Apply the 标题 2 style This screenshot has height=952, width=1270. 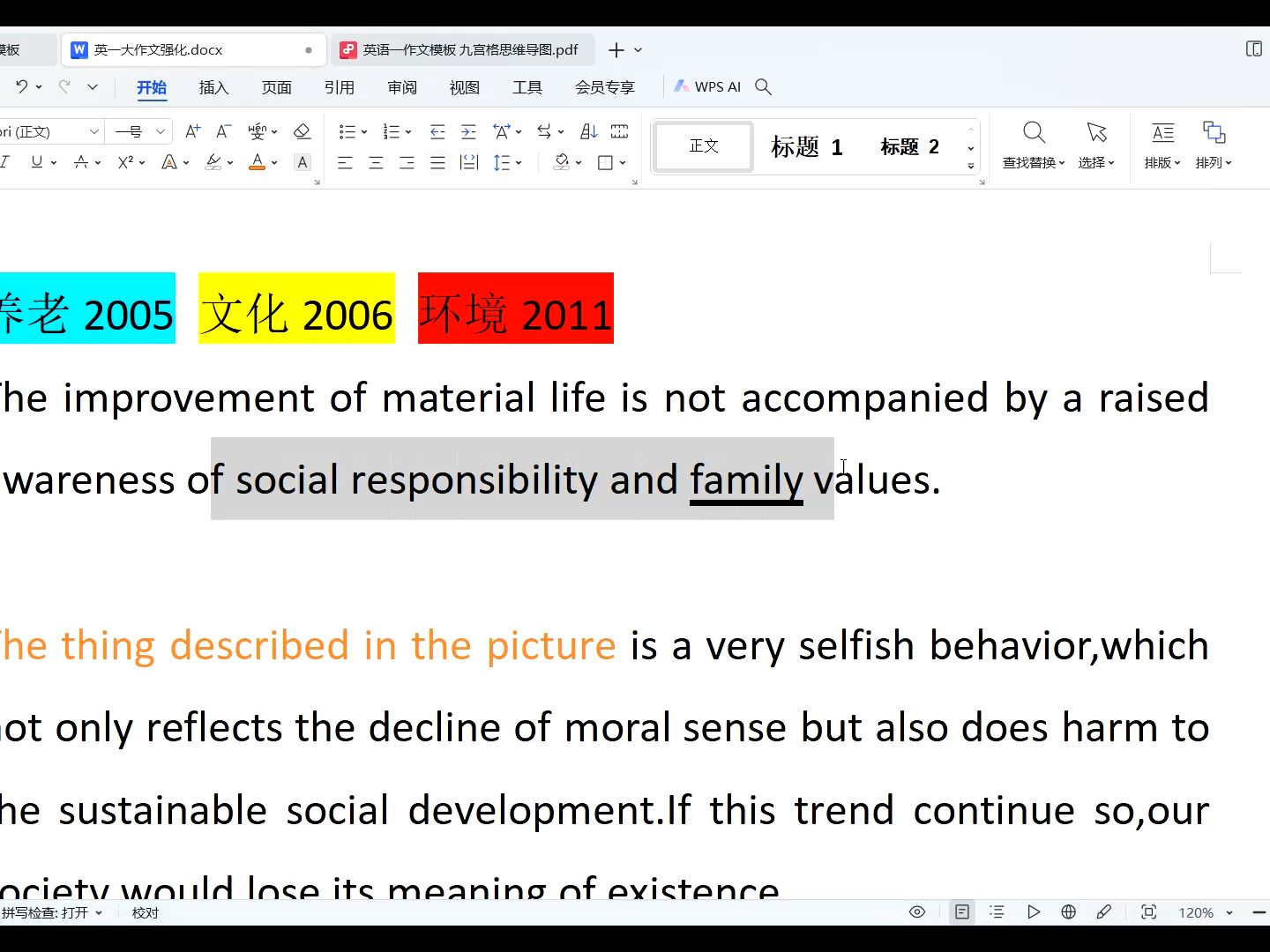pos(909,146)
